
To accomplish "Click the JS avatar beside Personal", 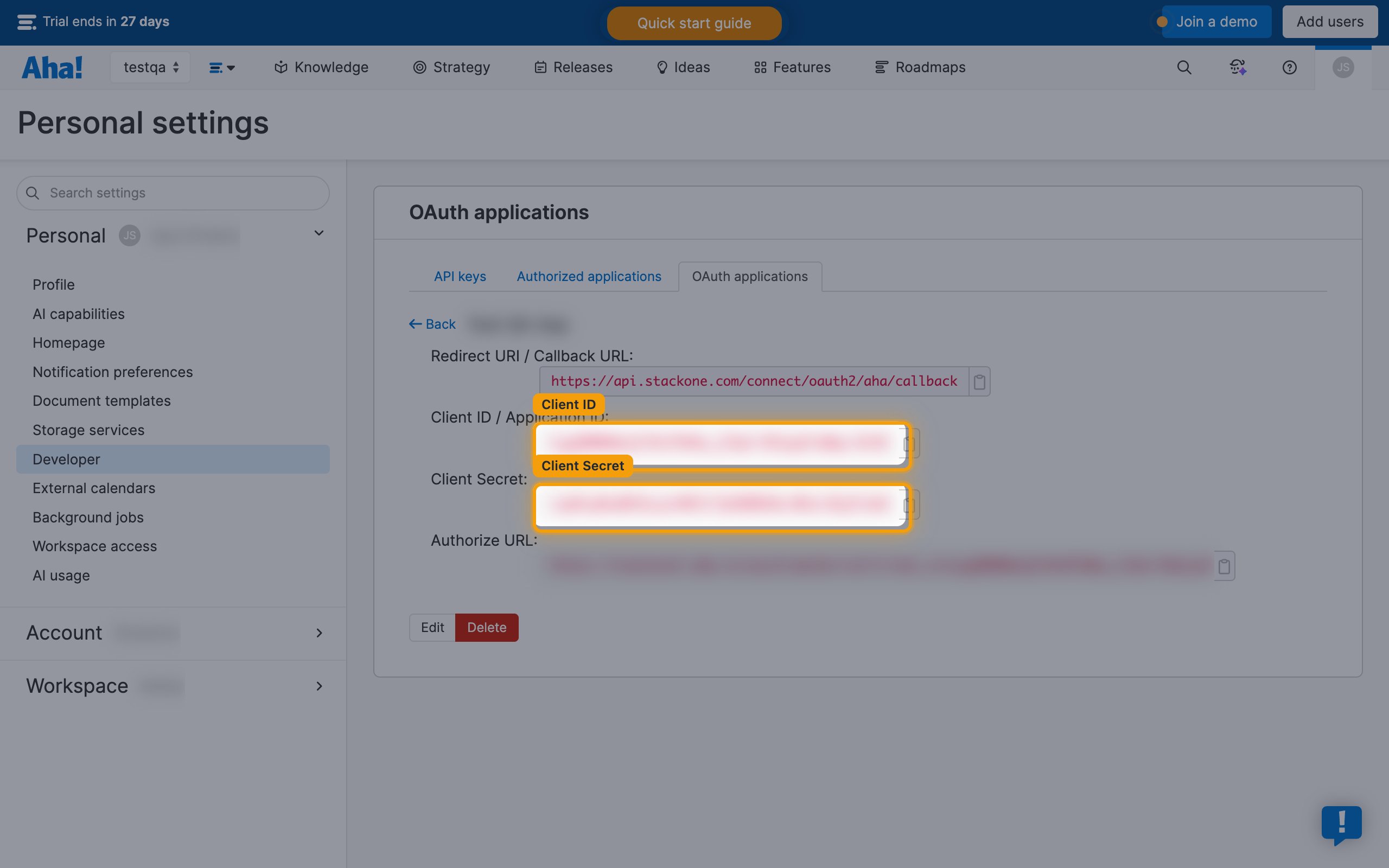I will (130, 235).
